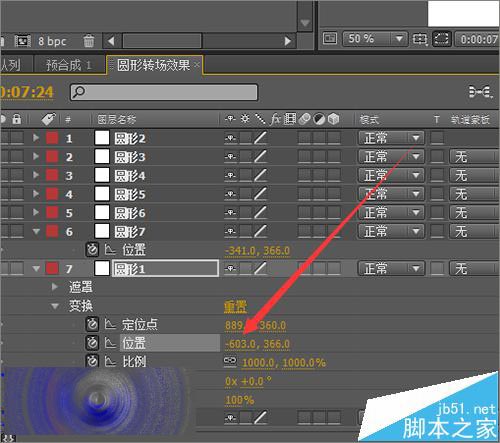This screenshot has width=500, height=443.
Task: Collapse layer 7 圆形1
Action: tap(36, 268)
